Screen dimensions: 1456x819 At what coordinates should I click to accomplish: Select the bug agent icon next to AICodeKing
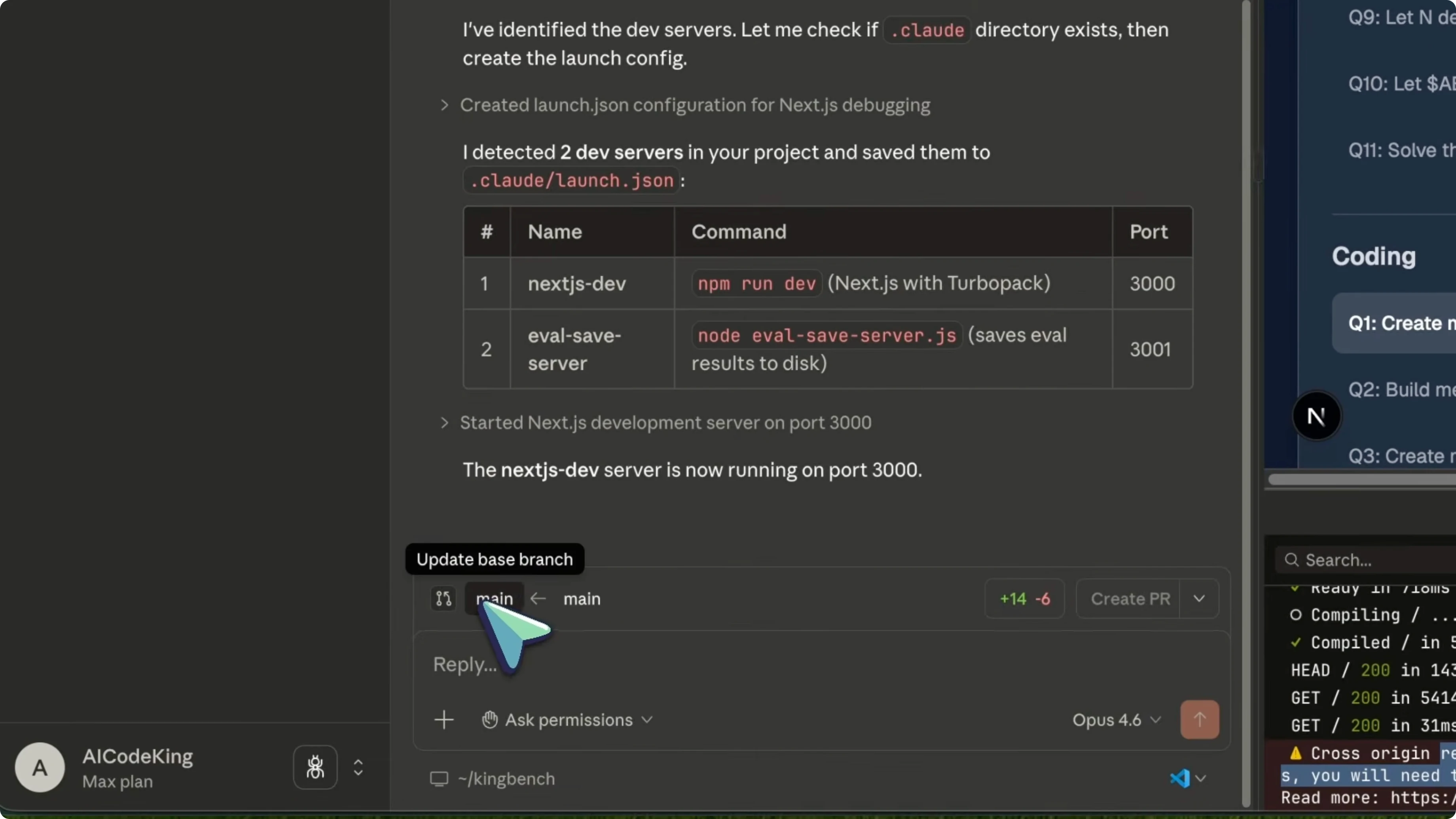315,767
